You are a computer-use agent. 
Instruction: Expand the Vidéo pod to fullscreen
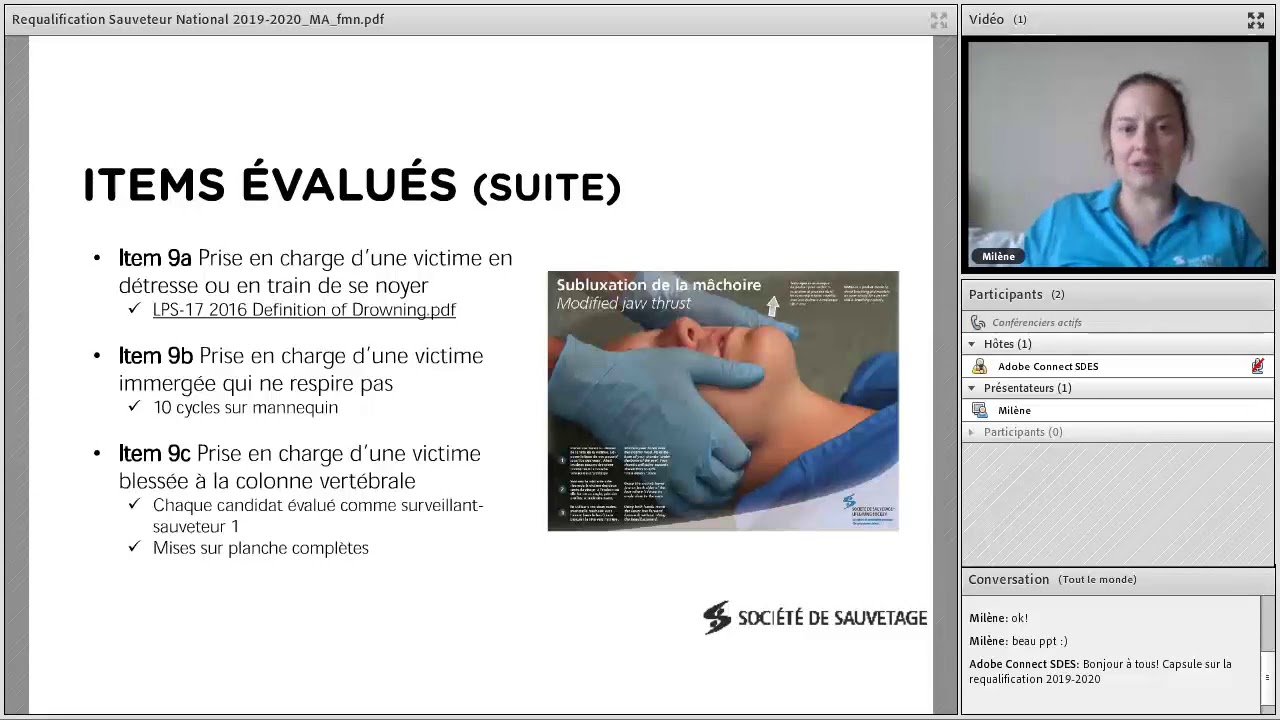tap(1256, 20)
